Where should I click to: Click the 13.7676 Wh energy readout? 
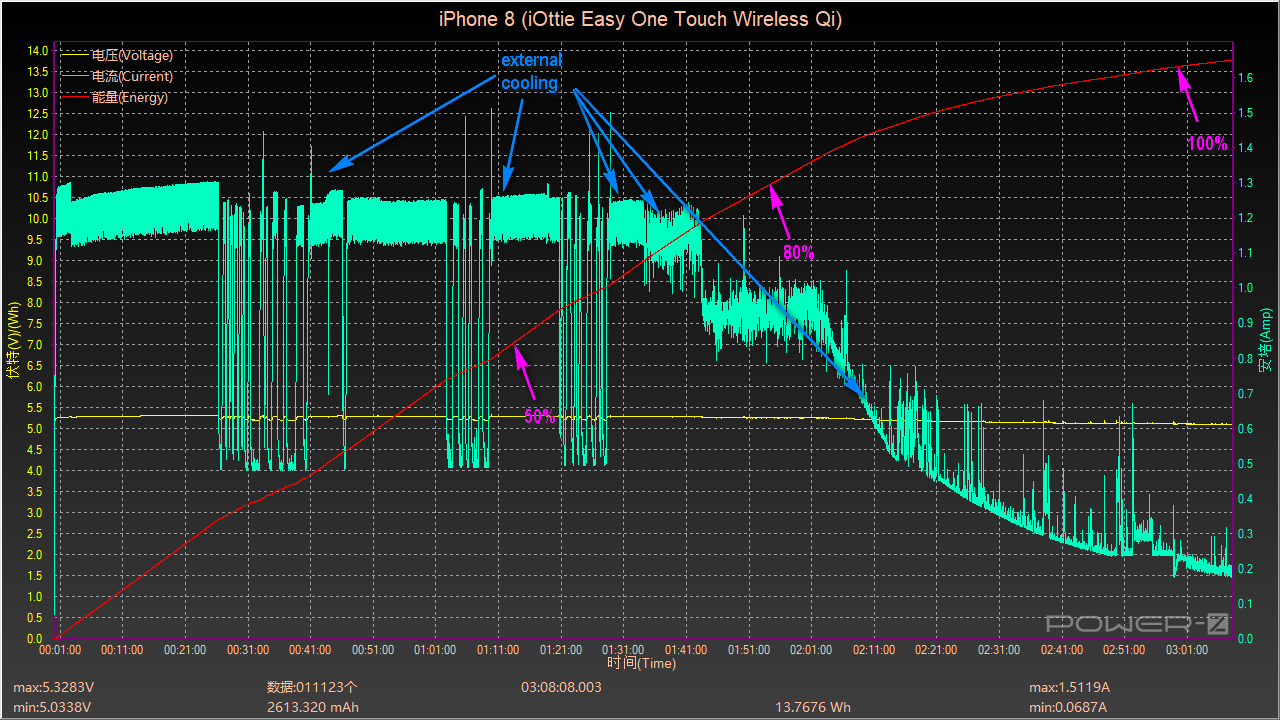click(x=812, y=707)
